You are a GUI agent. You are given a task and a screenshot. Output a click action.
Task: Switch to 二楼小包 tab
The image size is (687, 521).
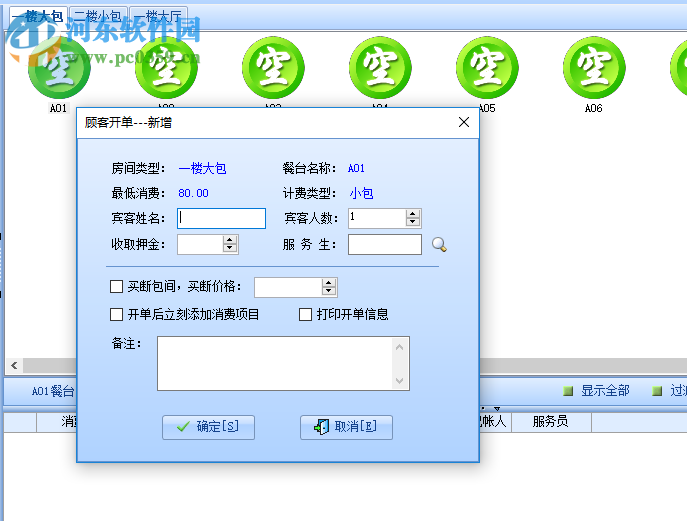coord(98,17)
